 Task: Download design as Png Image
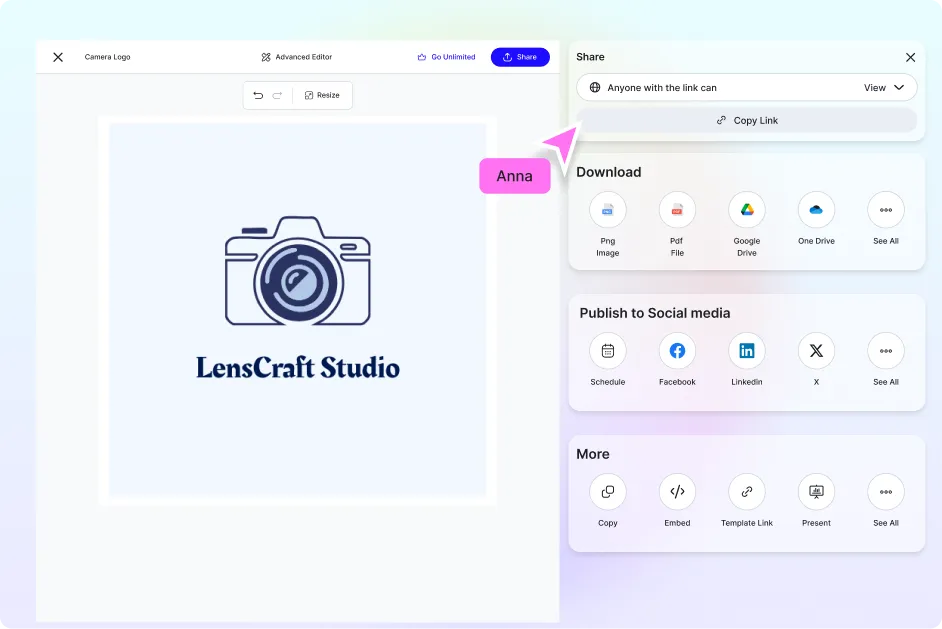607,210
